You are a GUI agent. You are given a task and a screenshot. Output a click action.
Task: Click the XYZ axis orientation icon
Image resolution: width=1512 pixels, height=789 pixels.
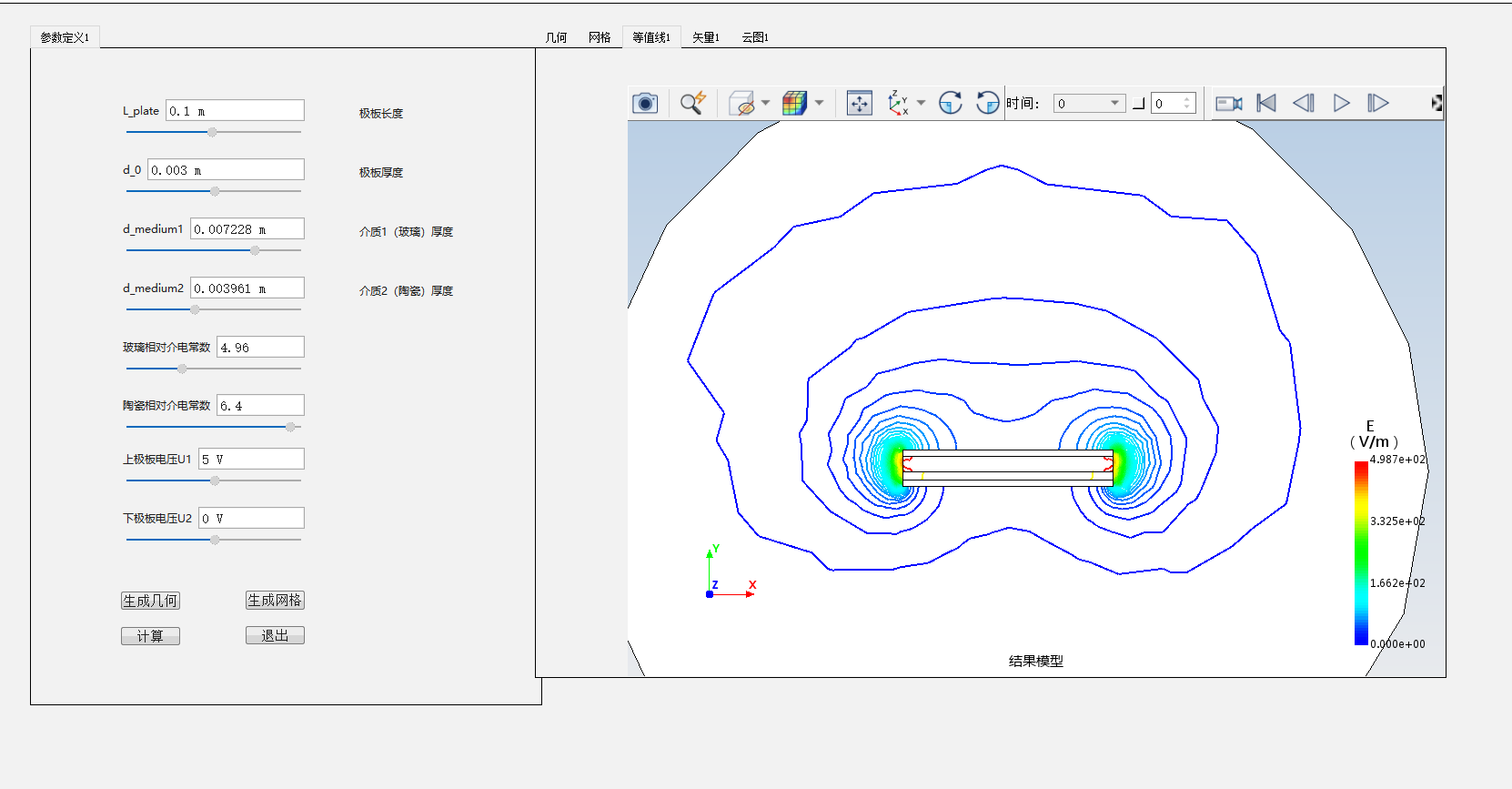click(x=898, y=103)
